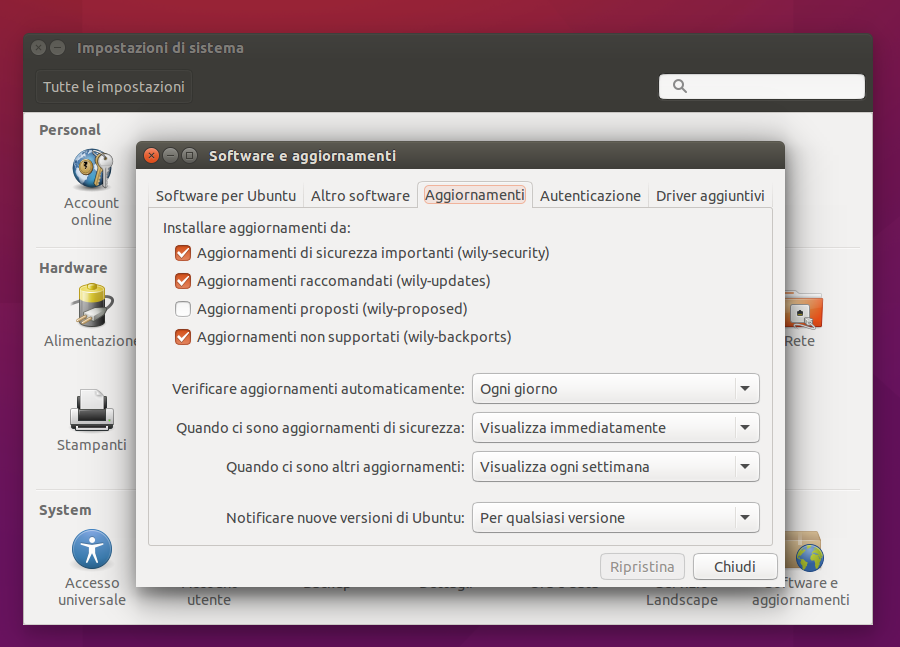
Task: Close the Impostazioni di sistema window
Action: pyautogui.click(x=38, y=48)
